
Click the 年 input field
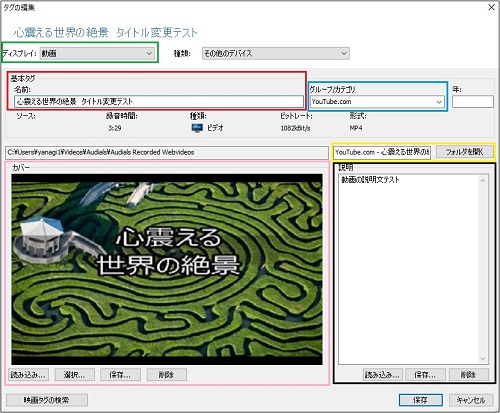tap(473, 102)
